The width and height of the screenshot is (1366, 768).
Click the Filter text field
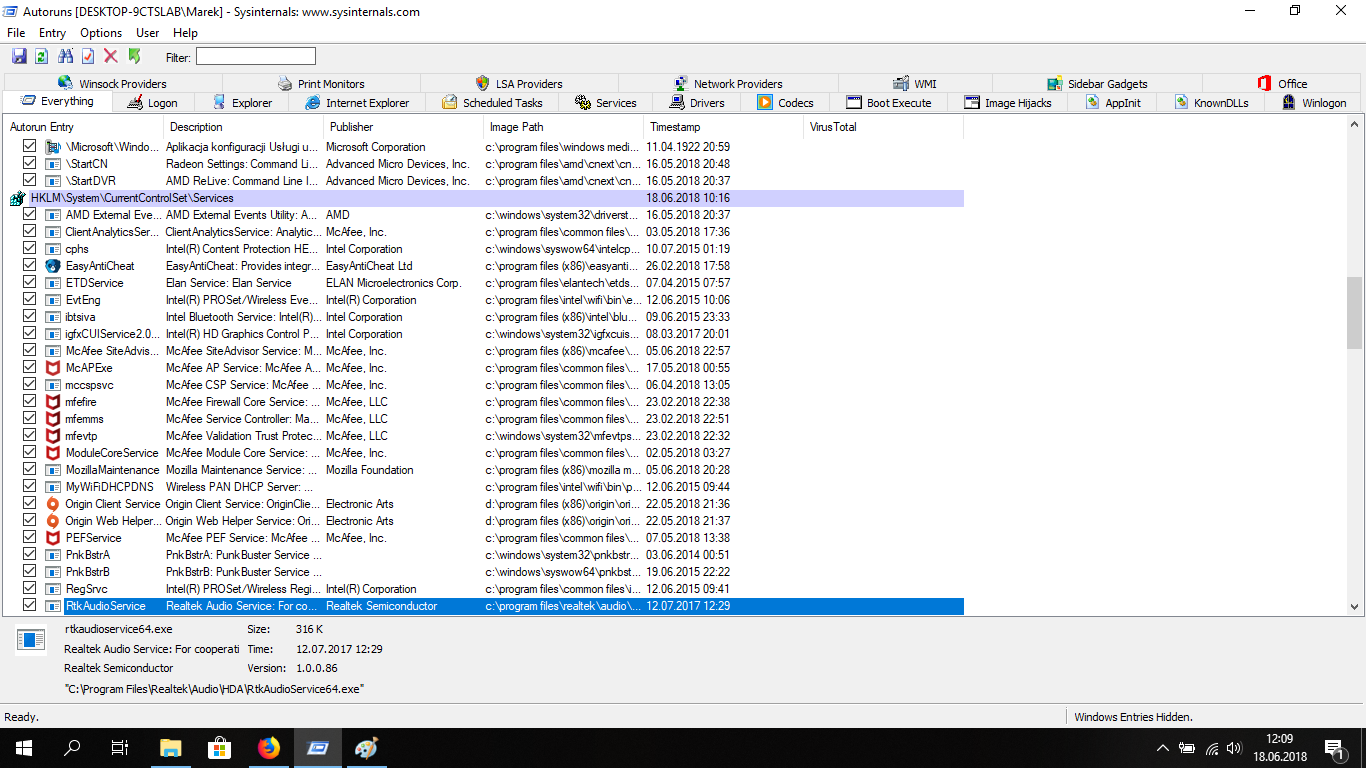[x=256, y=57]
